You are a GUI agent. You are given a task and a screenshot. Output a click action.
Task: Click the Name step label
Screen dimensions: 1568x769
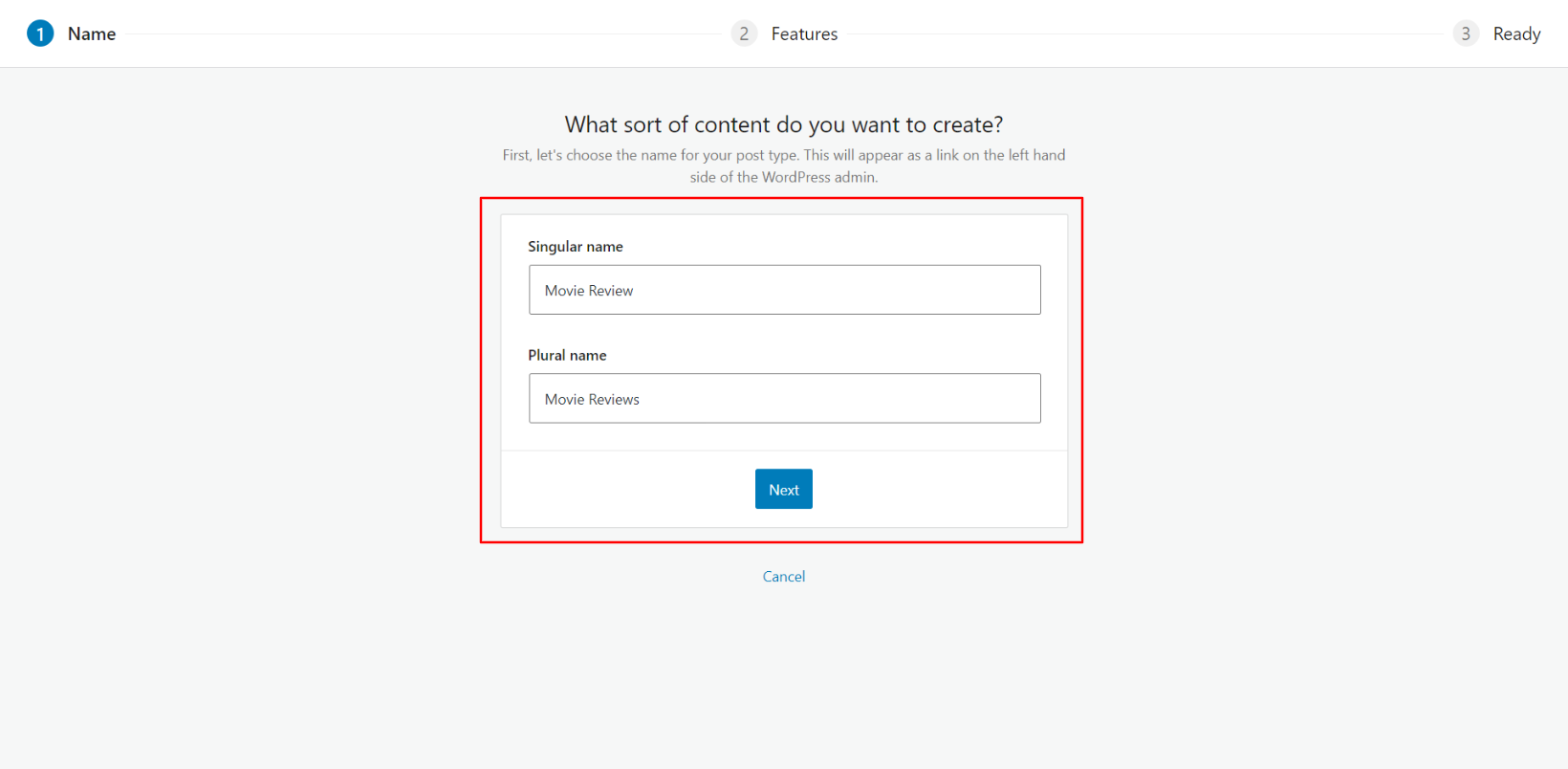[91, 33]
